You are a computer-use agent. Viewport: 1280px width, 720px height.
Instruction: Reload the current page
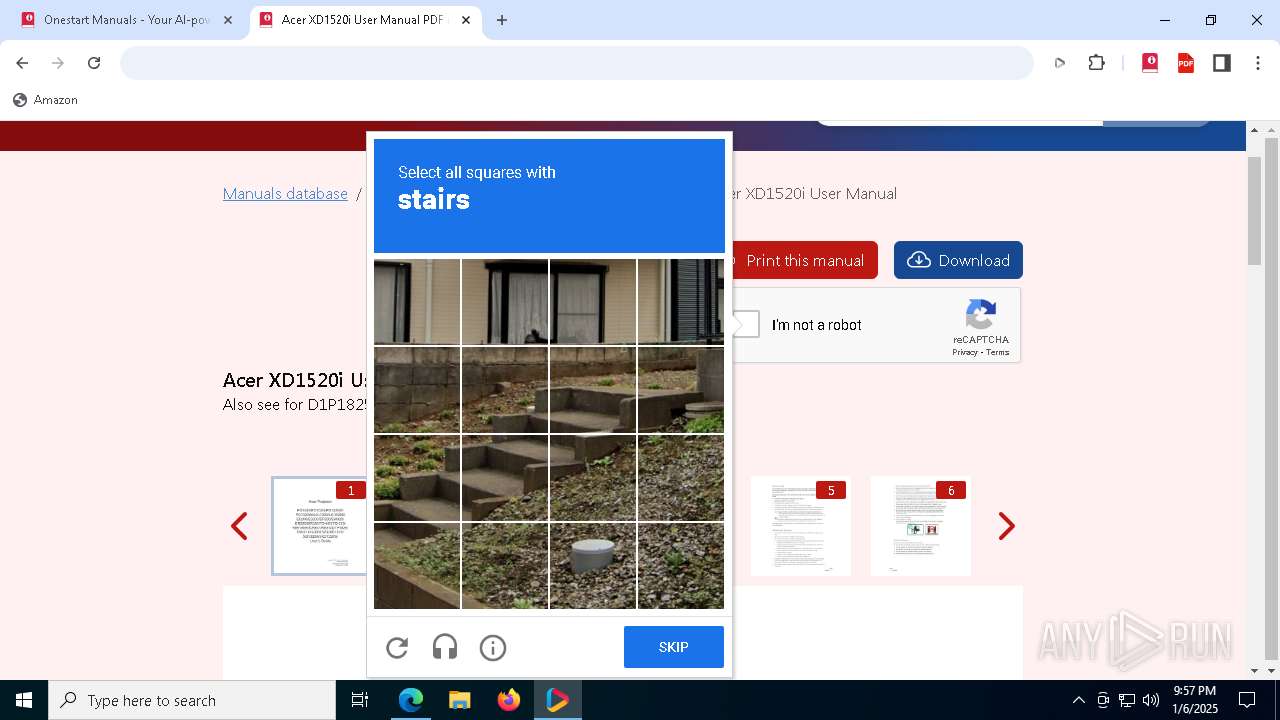coord(94,63)
